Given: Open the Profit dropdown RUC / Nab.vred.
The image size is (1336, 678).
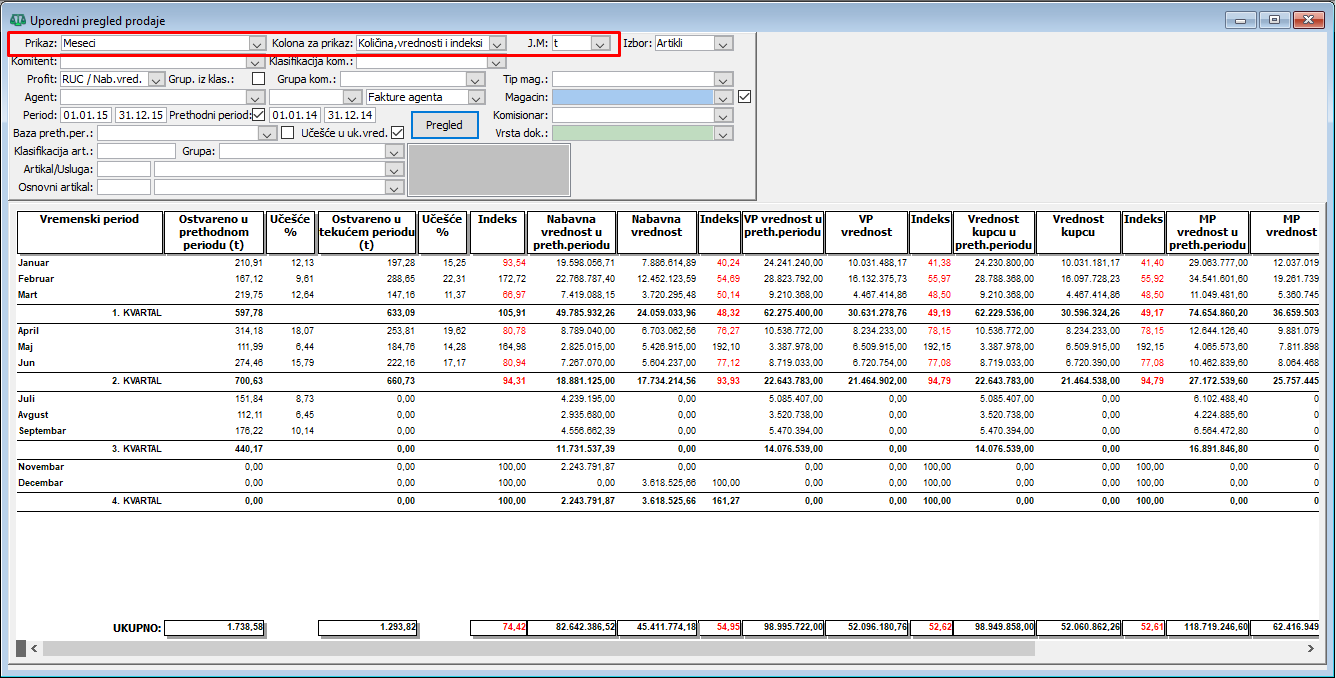Looking at the screenshot, I should [156, 79].
